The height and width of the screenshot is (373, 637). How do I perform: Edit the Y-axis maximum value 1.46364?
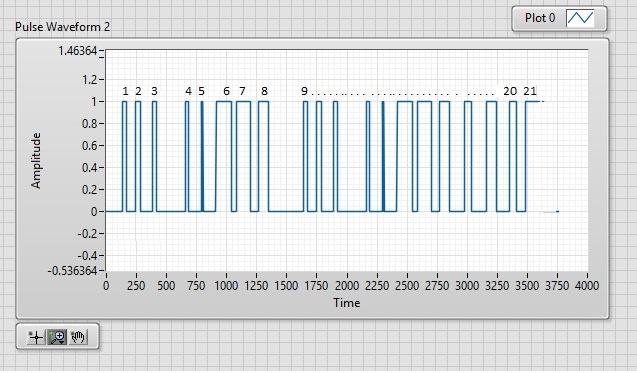tap(77, 51)
